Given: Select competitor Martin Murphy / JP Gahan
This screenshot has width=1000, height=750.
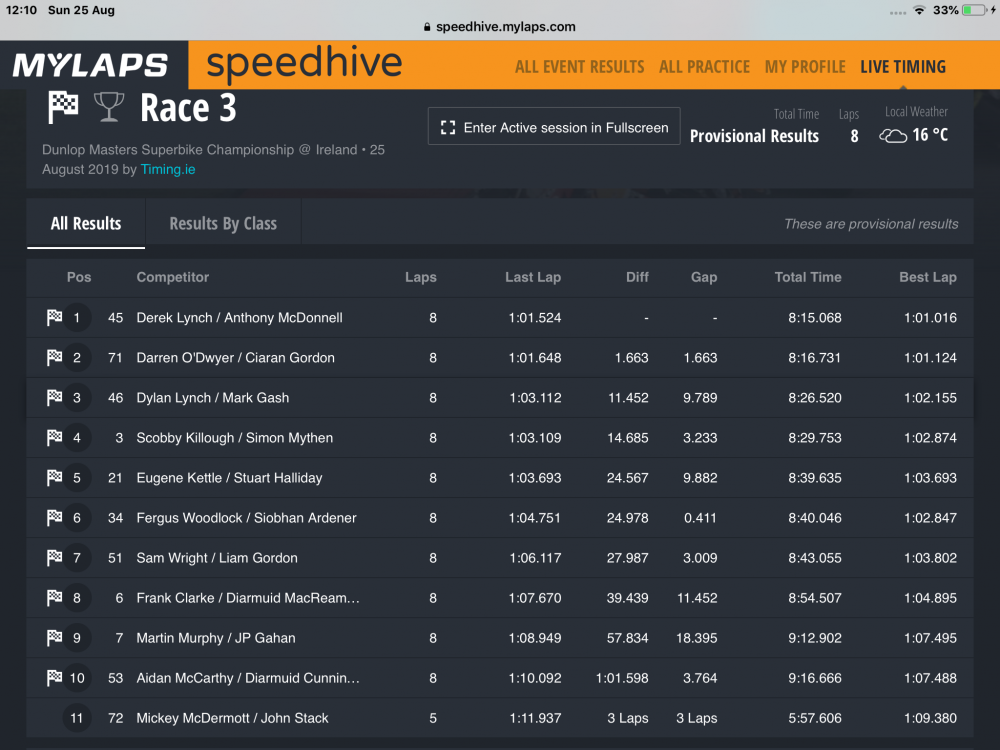Looking at the screenshot, I should coord(216,638).
